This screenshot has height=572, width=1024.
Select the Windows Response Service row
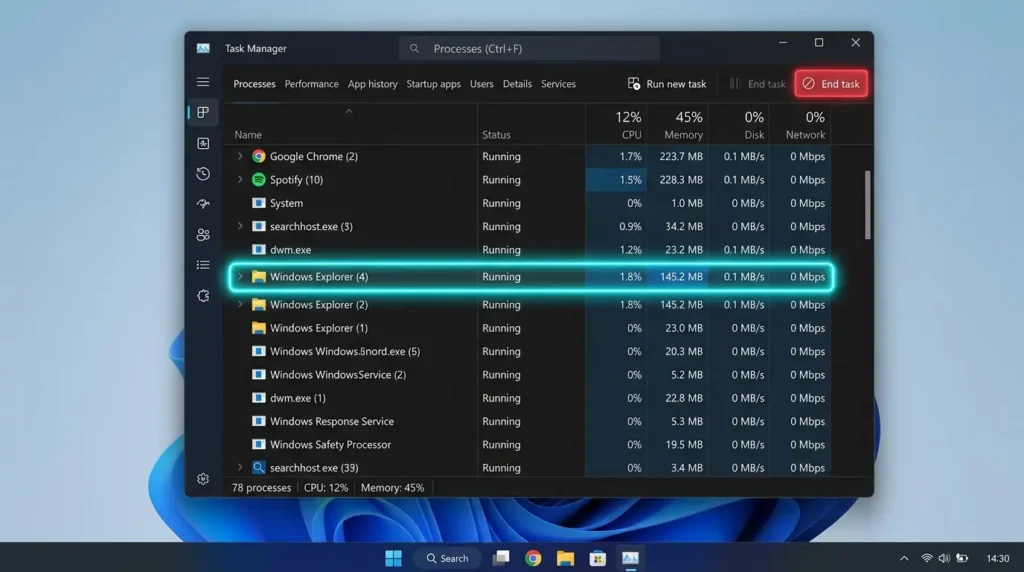pyautogui.click(x=529, y=421)
